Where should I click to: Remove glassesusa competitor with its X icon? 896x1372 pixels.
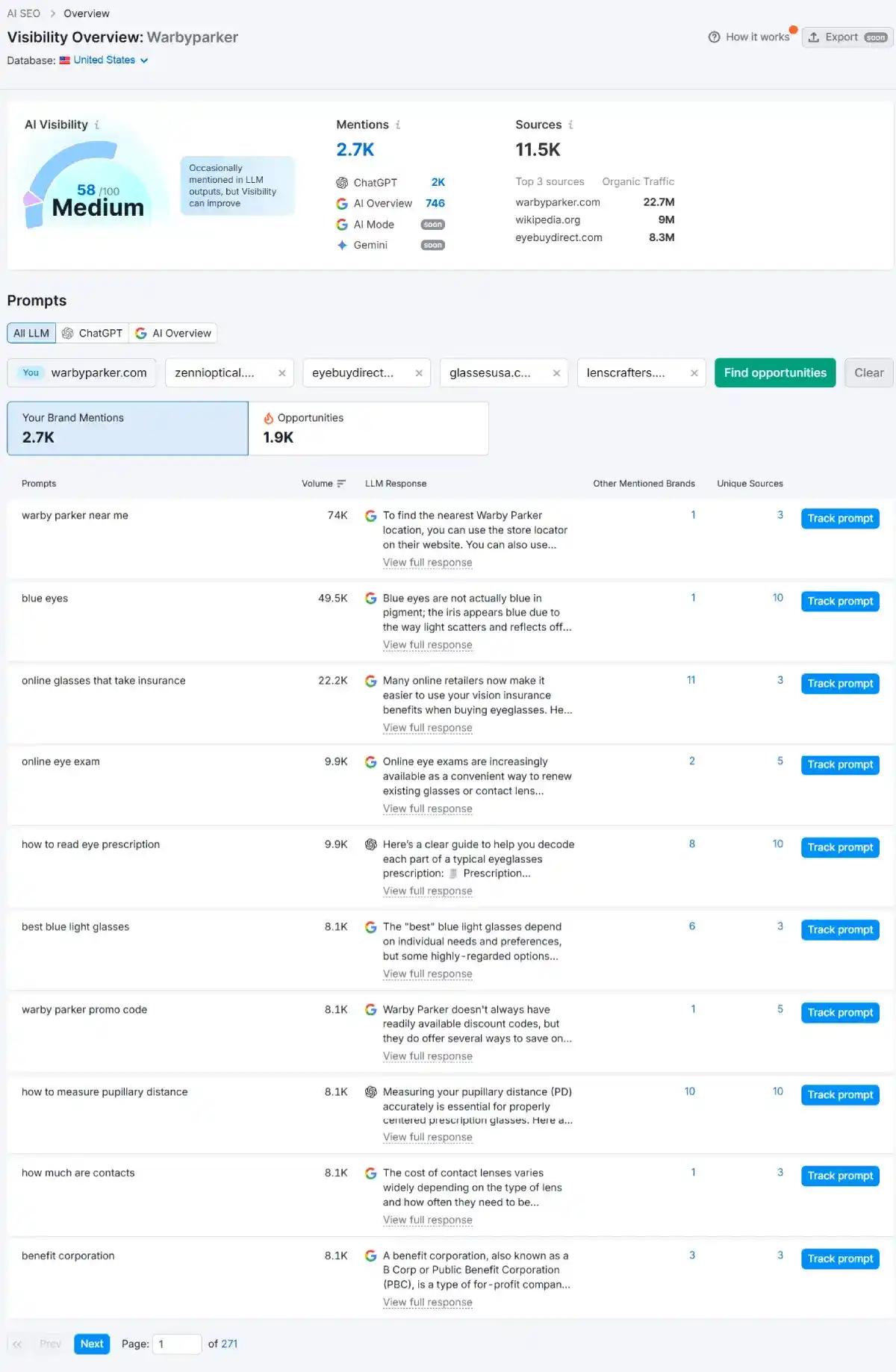556,373
